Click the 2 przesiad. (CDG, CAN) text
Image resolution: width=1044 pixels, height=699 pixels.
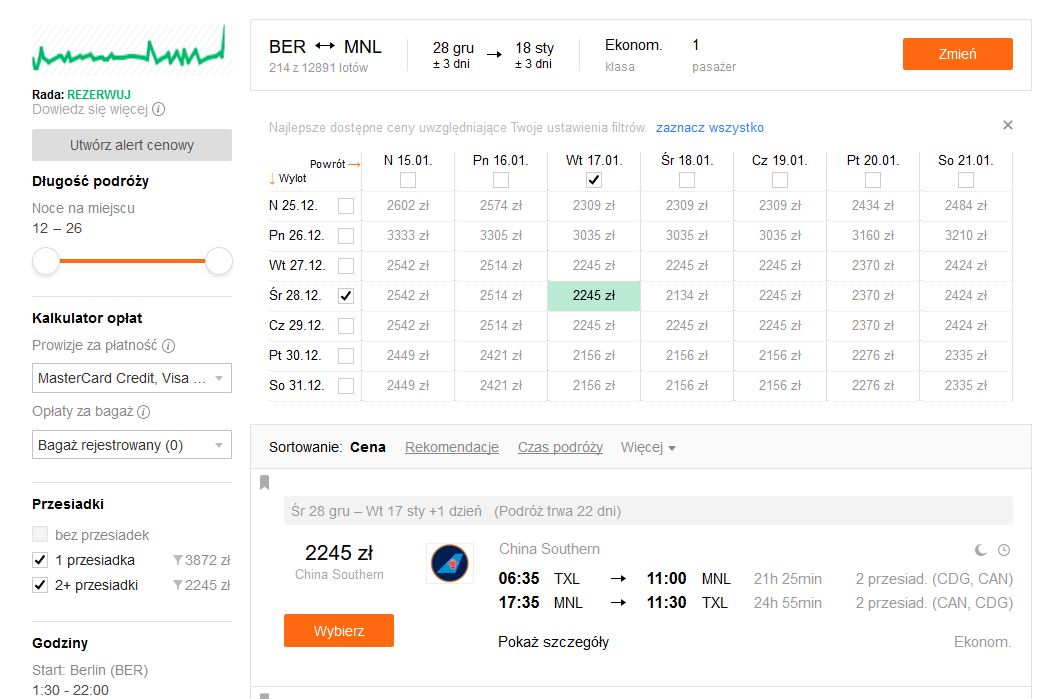click(934, 579)
